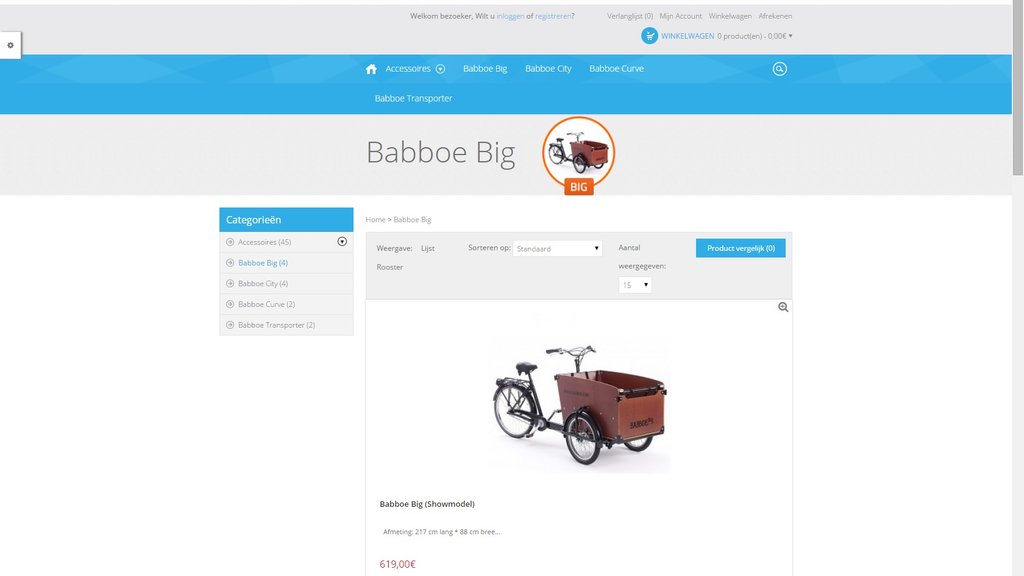Expand Accessoires category in sidebar
Screen dimensions: 1024x576
(342, 242)
